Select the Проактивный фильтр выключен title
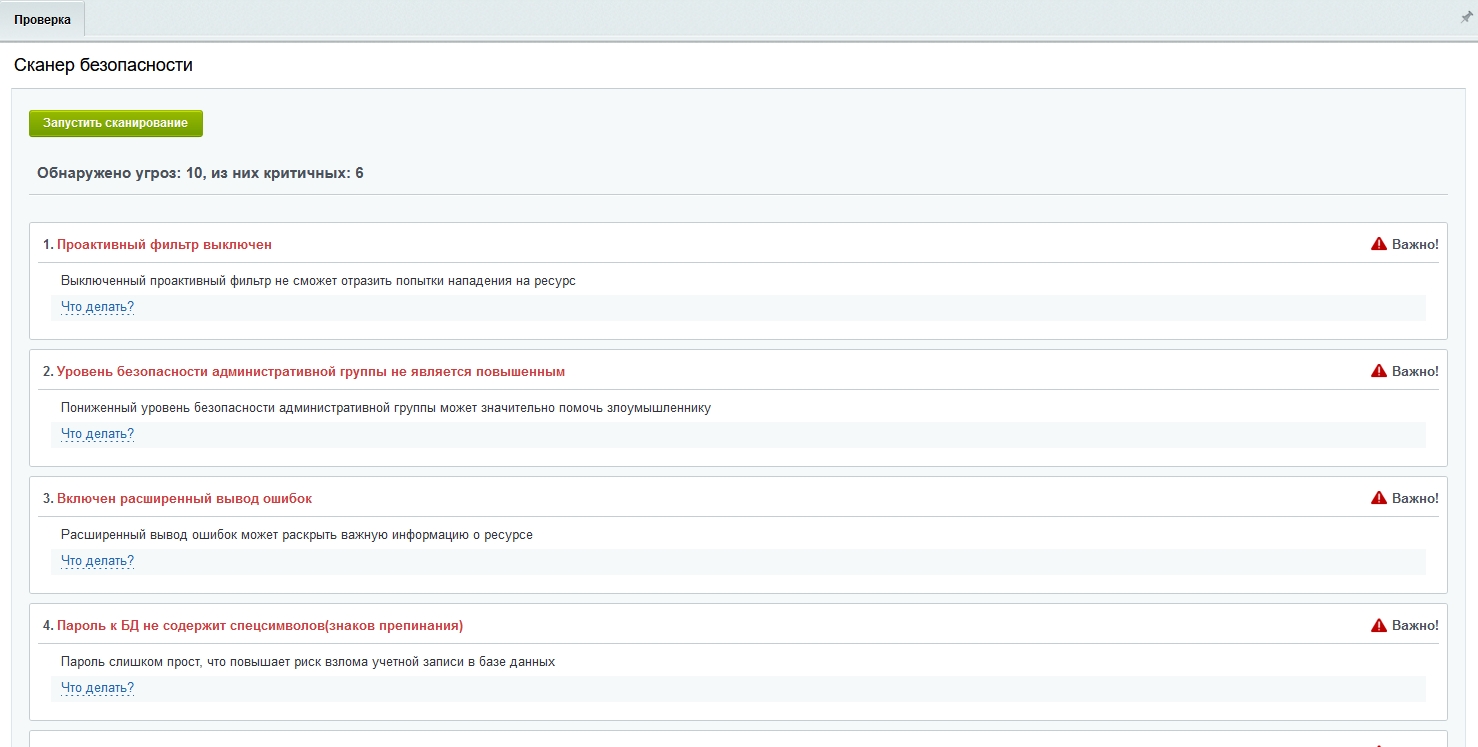The height and width of the screenshot is (747, 1478). coord(164,245)
